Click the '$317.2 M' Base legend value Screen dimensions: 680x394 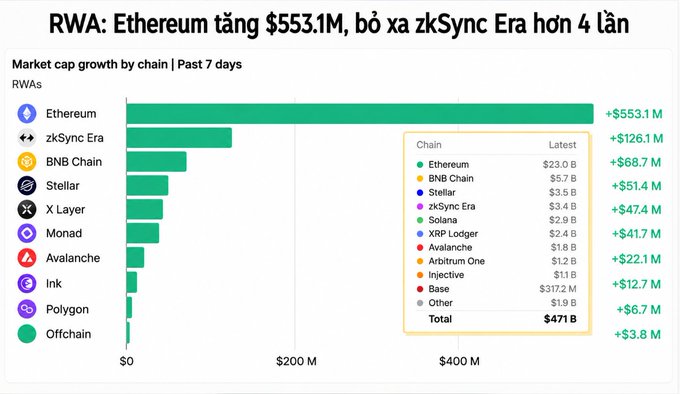point(558,289)
